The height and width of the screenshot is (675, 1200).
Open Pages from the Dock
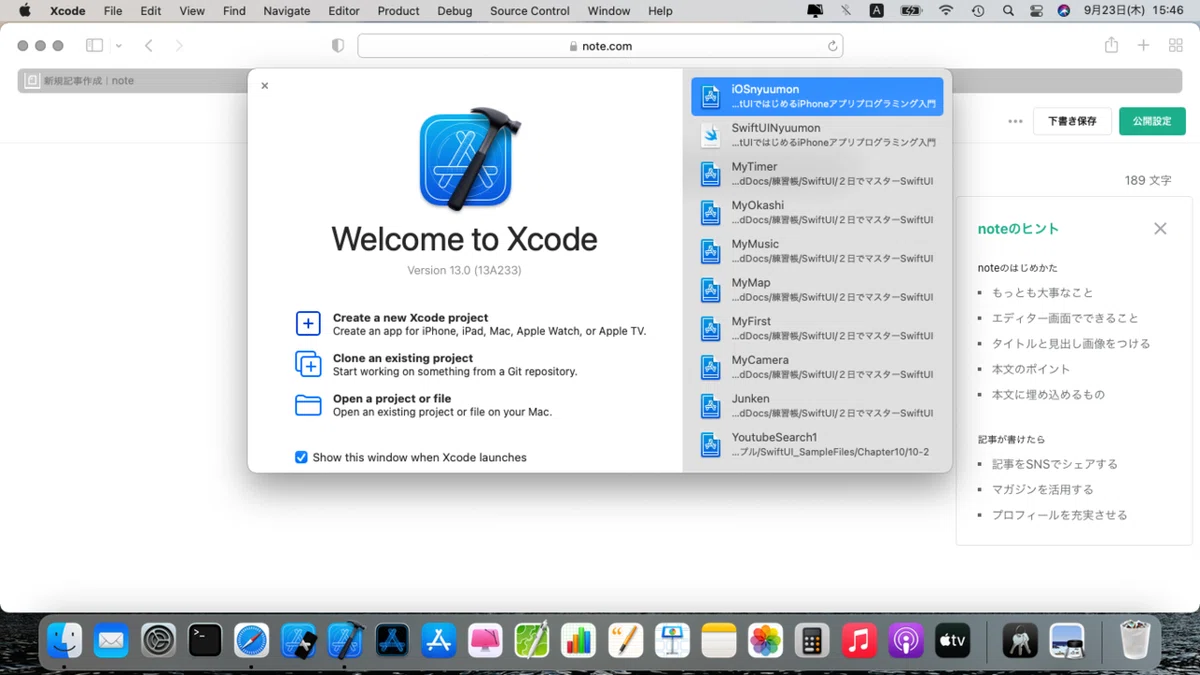pyautogui.click(x=625, y=640)
